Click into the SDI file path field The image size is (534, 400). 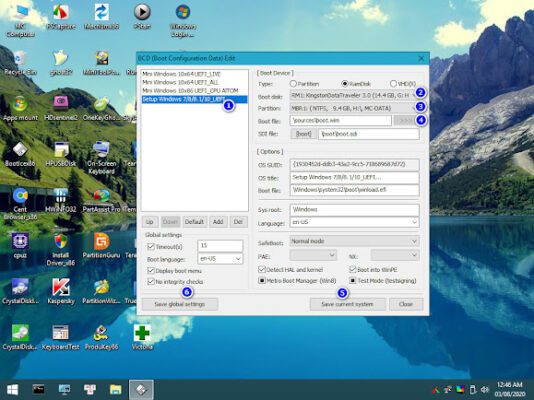[369, 134]
